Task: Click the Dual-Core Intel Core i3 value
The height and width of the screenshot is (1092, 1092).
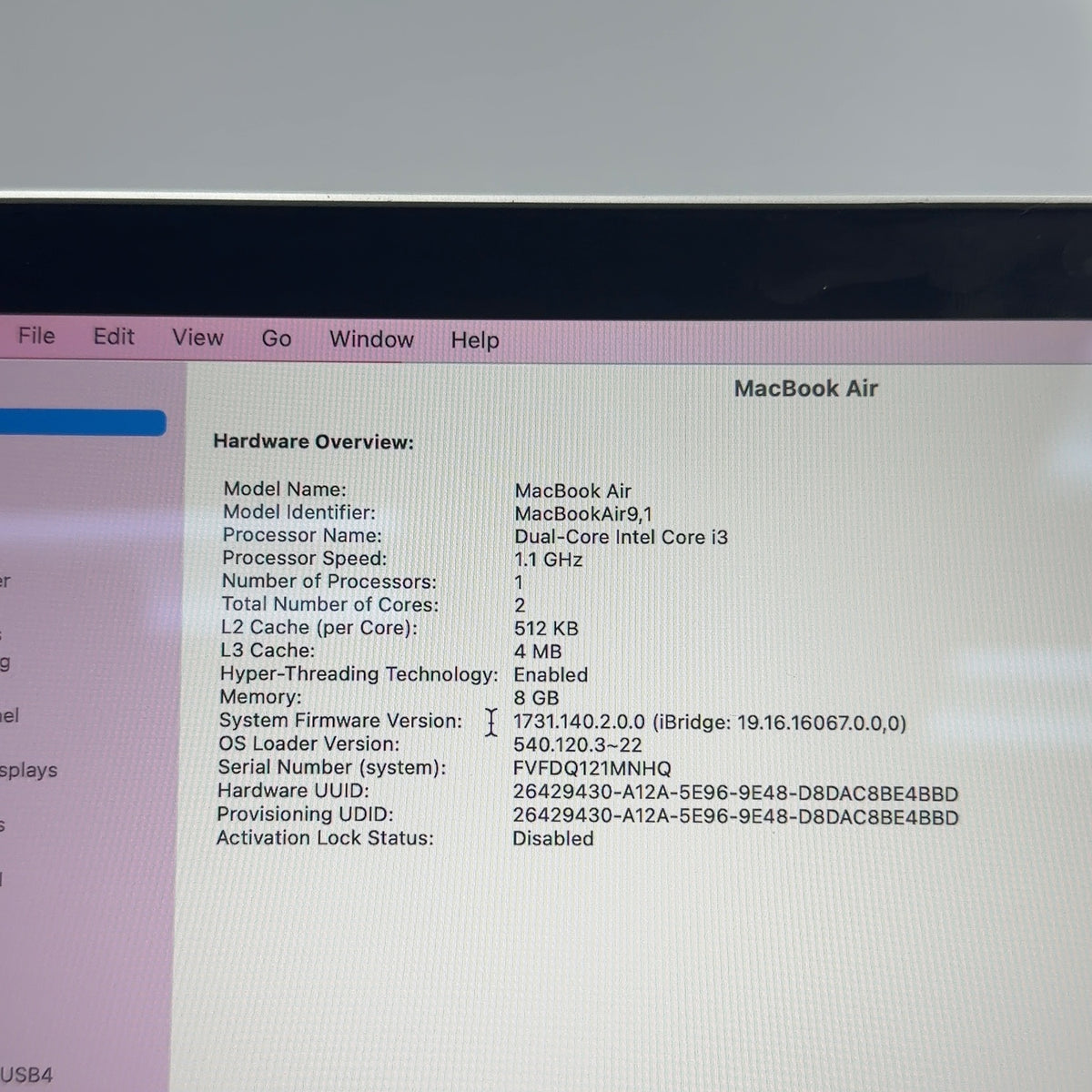Action: point(621,537)
